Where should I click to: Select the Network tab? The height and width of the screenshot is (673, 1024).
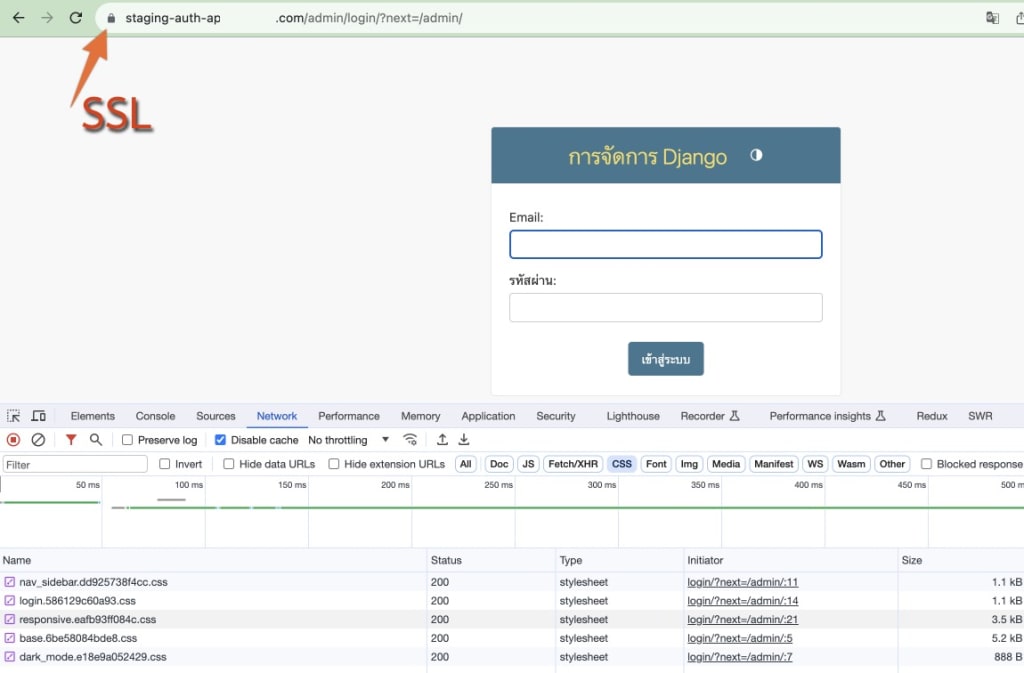point(277,416)
